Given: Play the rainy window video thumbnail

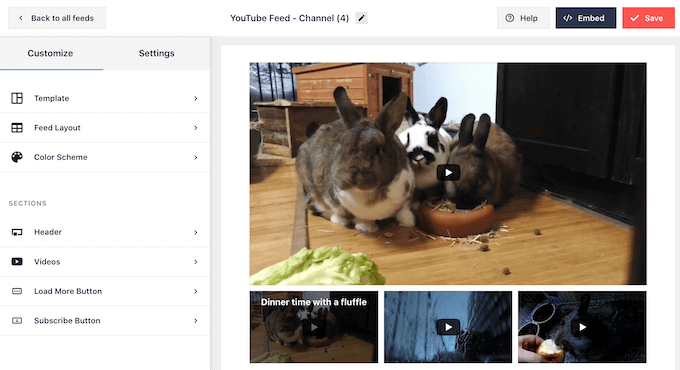Looking at the screenshot, I should [448, 327].
